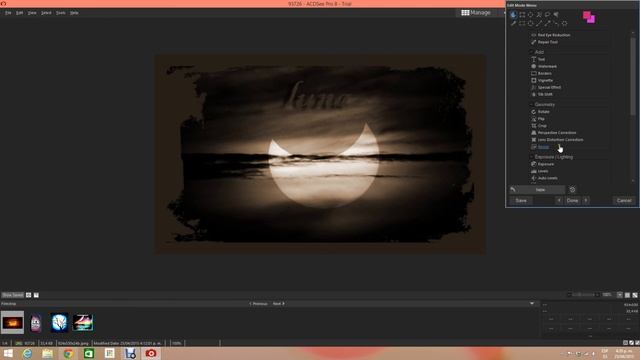Select the line drawing tool icon
The image size is (640, 360).
pyautogui.click(x=539, y=23)
